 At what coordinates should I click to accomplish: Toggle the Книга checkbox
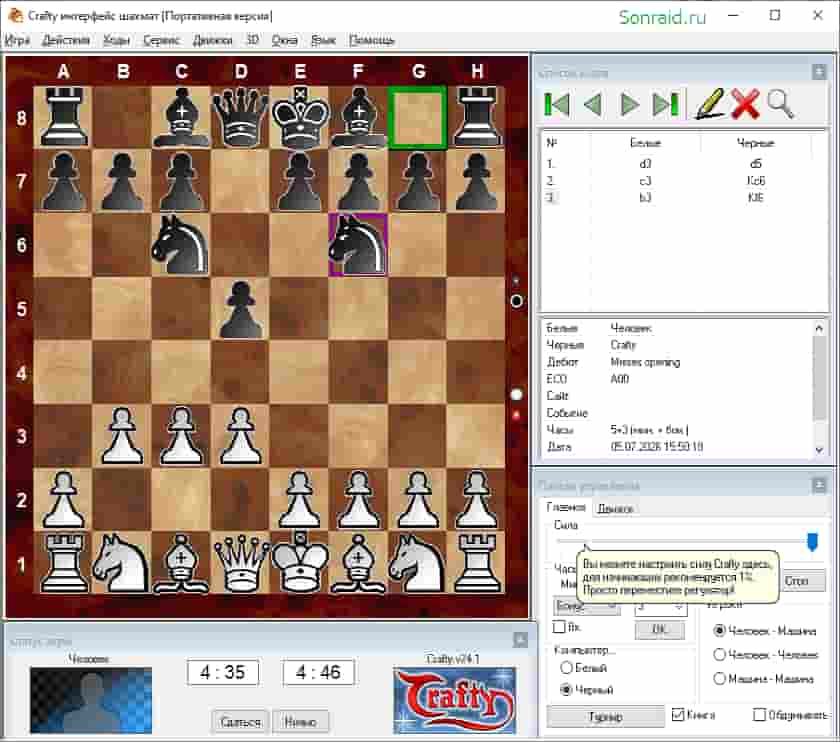[x=693, y=714]
